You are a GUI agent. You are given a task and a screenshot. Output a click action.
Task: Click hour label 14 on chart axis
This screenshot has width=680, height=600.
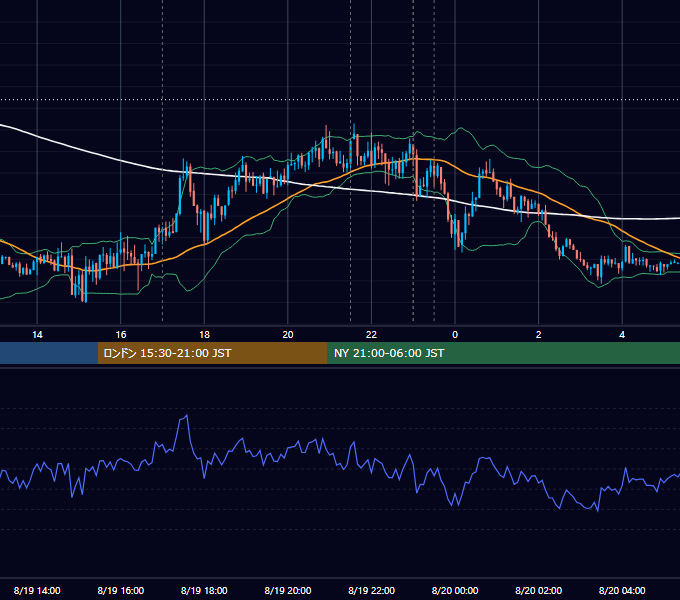[37, 335]
